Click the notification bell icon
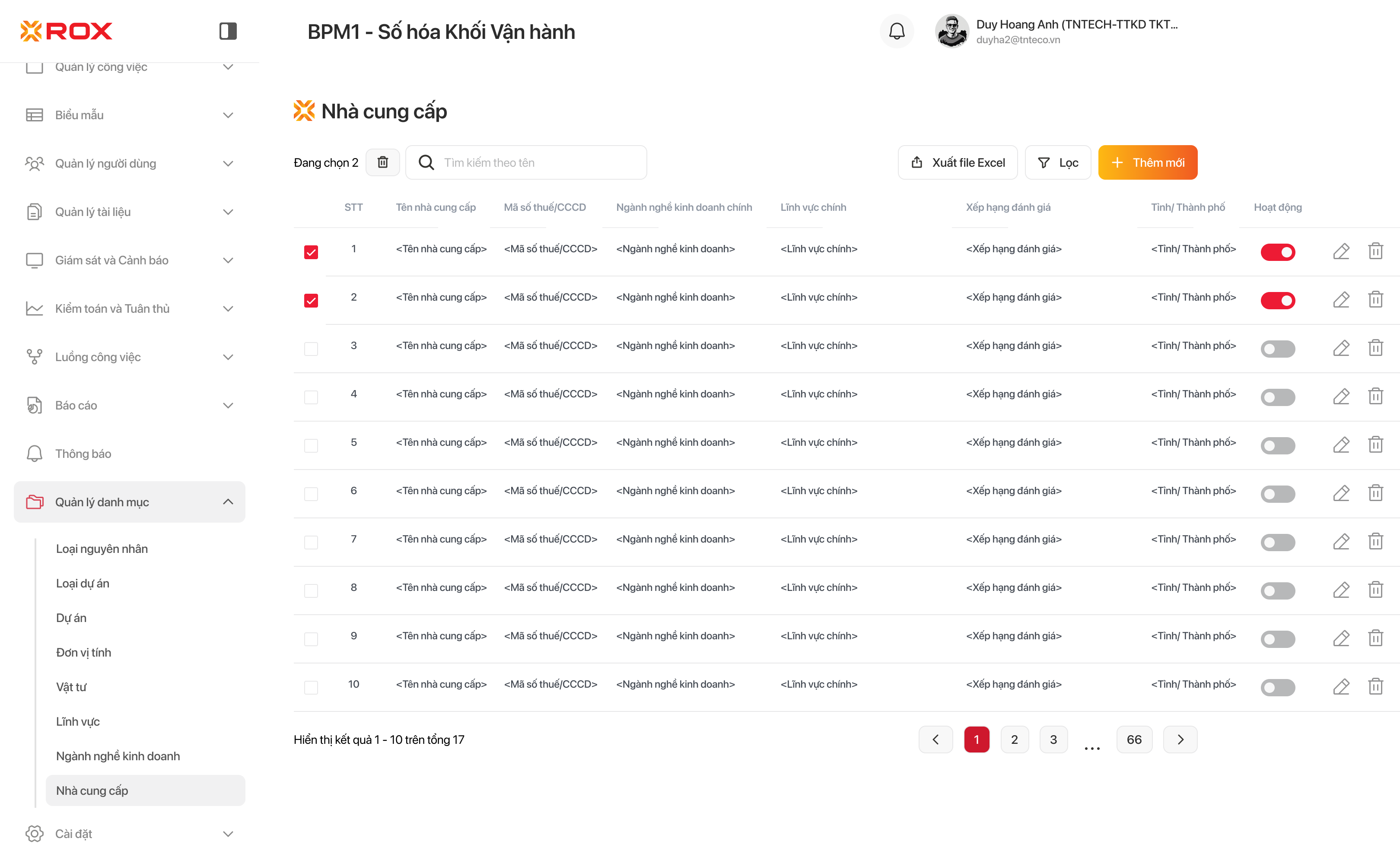 (897, 31)
